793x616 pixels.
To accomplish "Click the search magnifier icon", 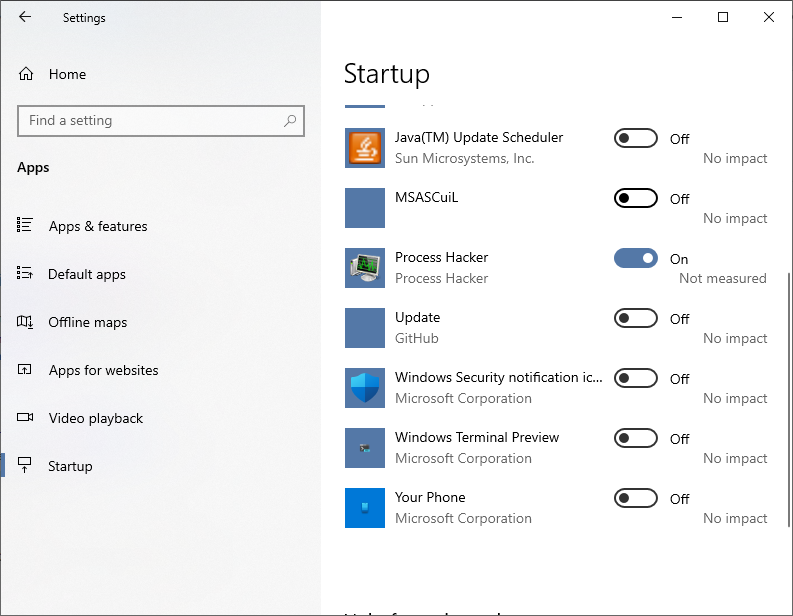I will 290,121.
